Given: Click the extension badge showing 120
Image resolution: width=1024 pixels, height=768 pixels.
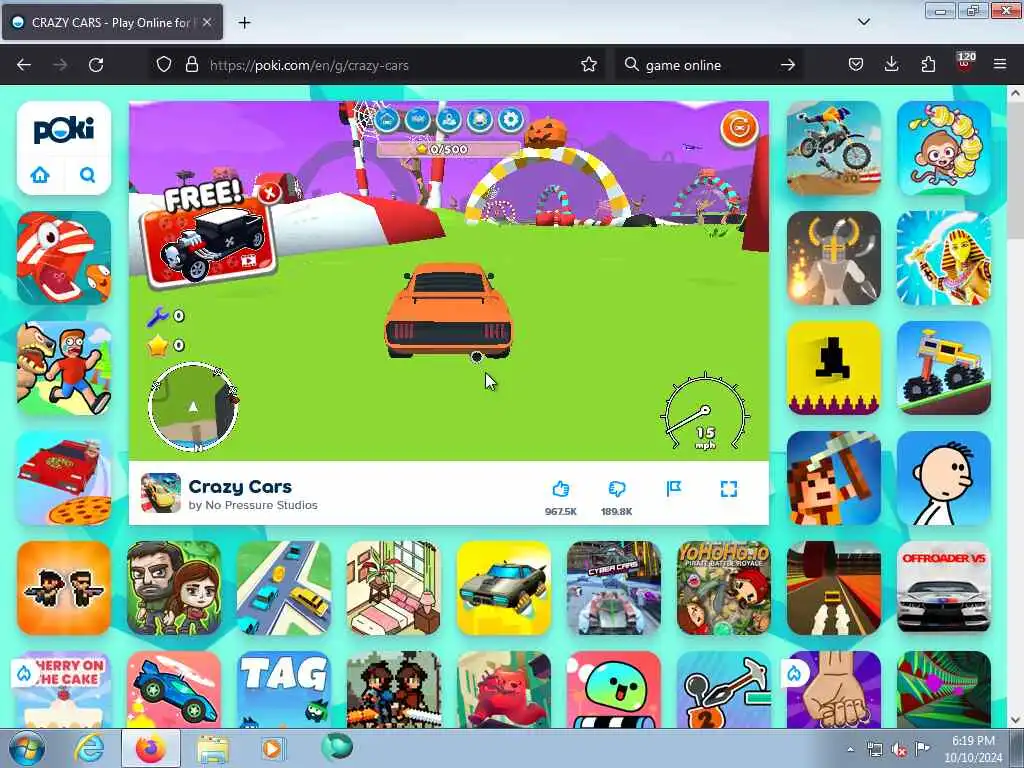Looking at the screenshot, I should click(965, 61).
